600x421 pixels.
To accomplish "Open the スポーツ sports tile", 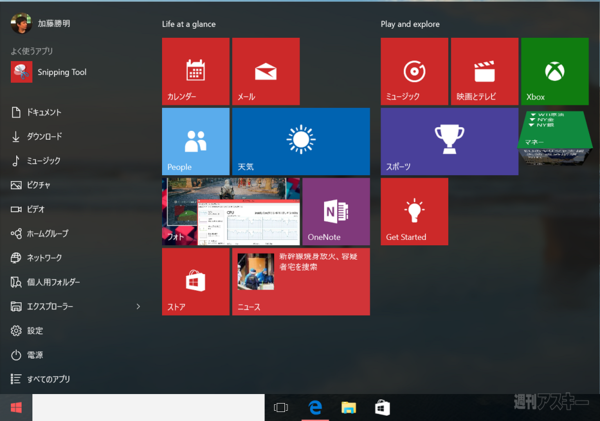I will click(x=450, y=141).
